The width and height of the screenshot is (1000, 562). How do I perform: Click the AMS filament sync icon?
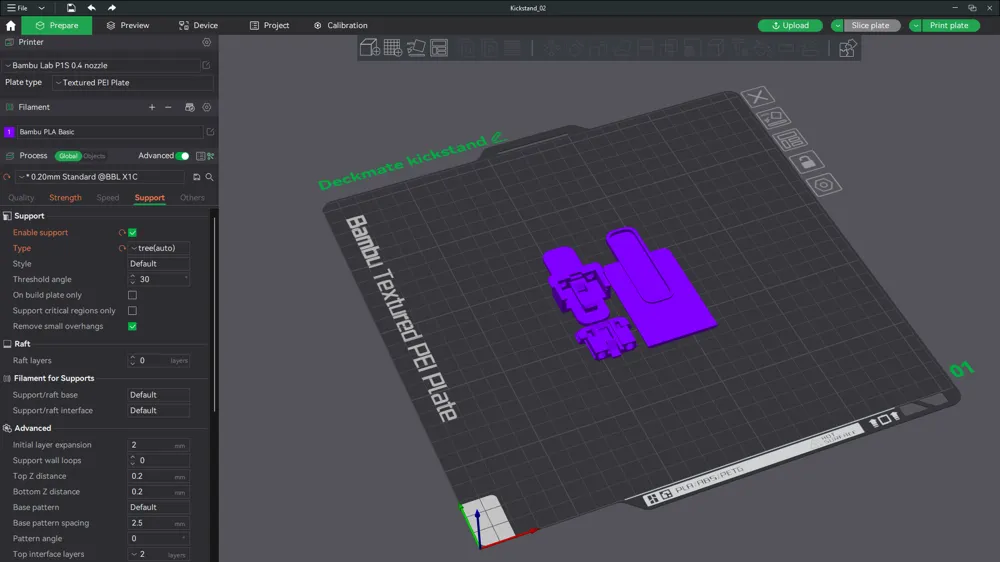coord(189,107)
